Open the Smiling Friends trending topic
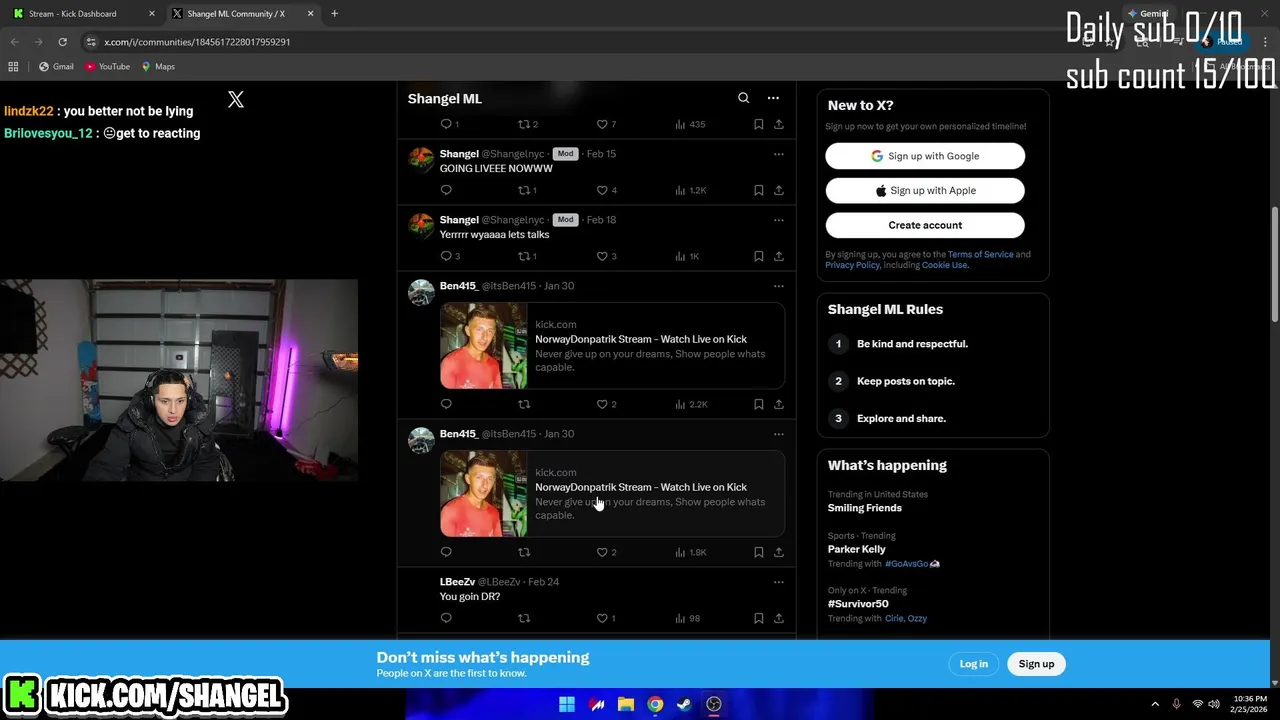 864,508
